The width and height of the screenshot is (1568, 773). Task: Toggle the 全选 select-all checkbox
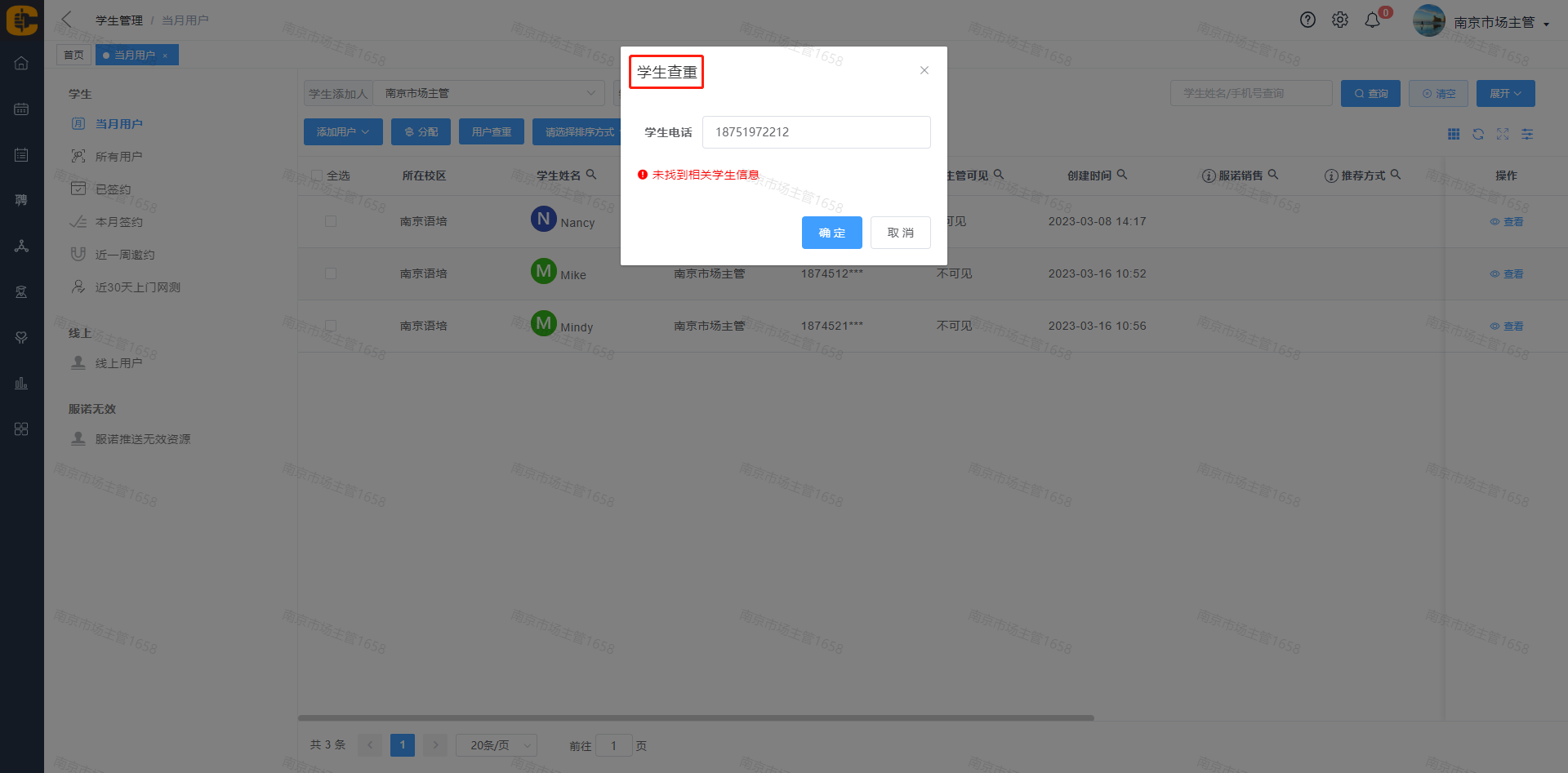[x=317, y=175]
